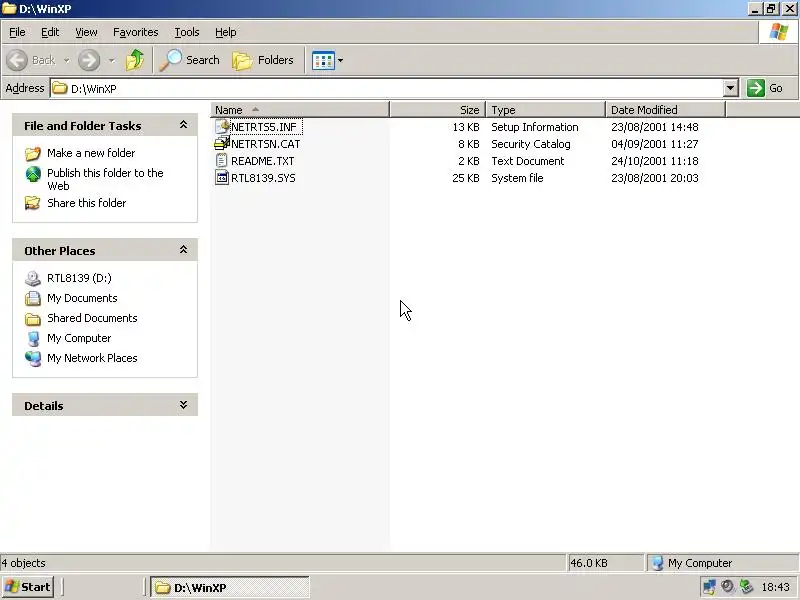Viewport: 800px width, 600px height.
Task: Sort files by Type column
Action: (x=545, y=110)
